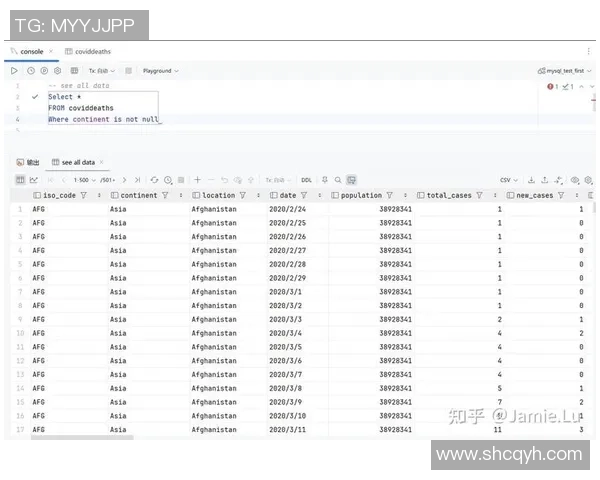Open query history clock icon
This screenshot has width=600, height=480.
click(x=31, y=71)
